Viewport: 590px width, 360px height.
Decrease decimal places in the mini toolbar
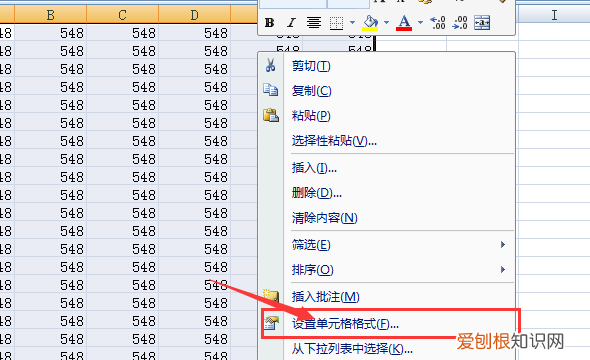pyautogui.click(x=460, y=23)
